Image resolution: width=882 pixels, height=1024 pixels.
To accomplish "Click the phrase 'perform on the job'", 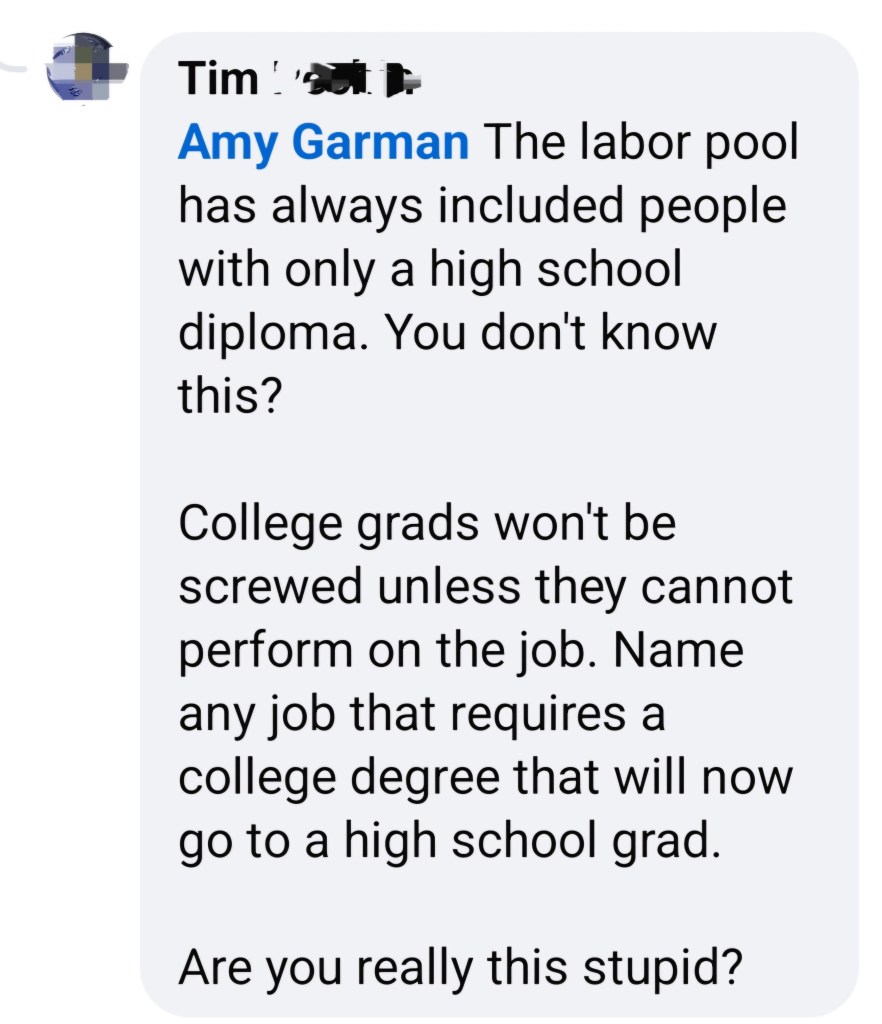I will 386,651.
